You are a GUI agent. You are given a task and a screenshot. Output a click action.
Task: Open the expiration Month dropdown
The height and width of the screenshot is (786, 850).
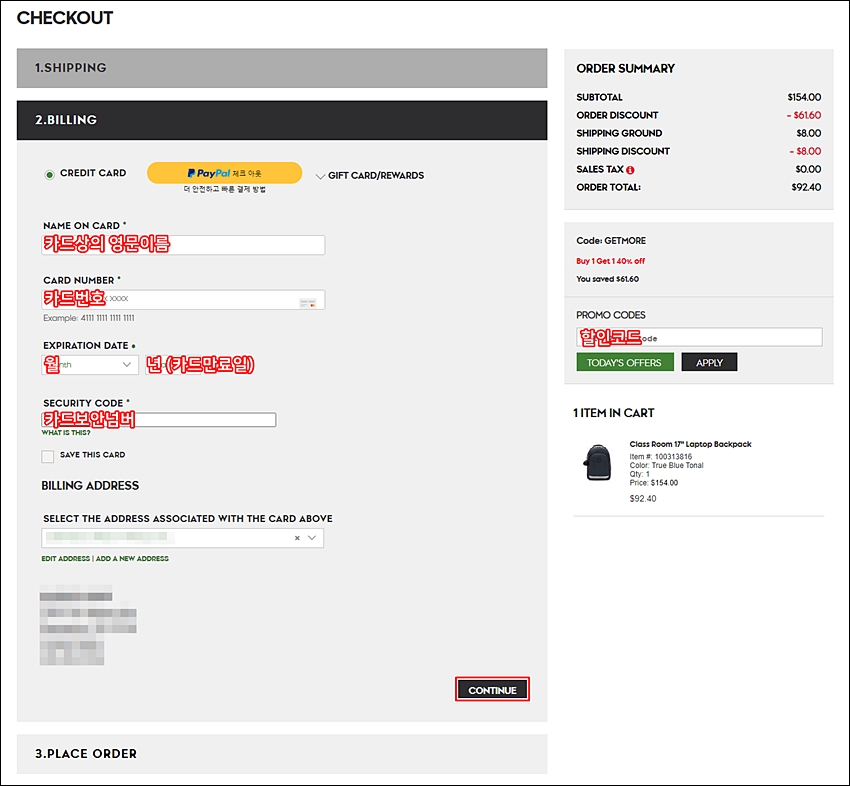pyautogui.click(x=90, y=365)
